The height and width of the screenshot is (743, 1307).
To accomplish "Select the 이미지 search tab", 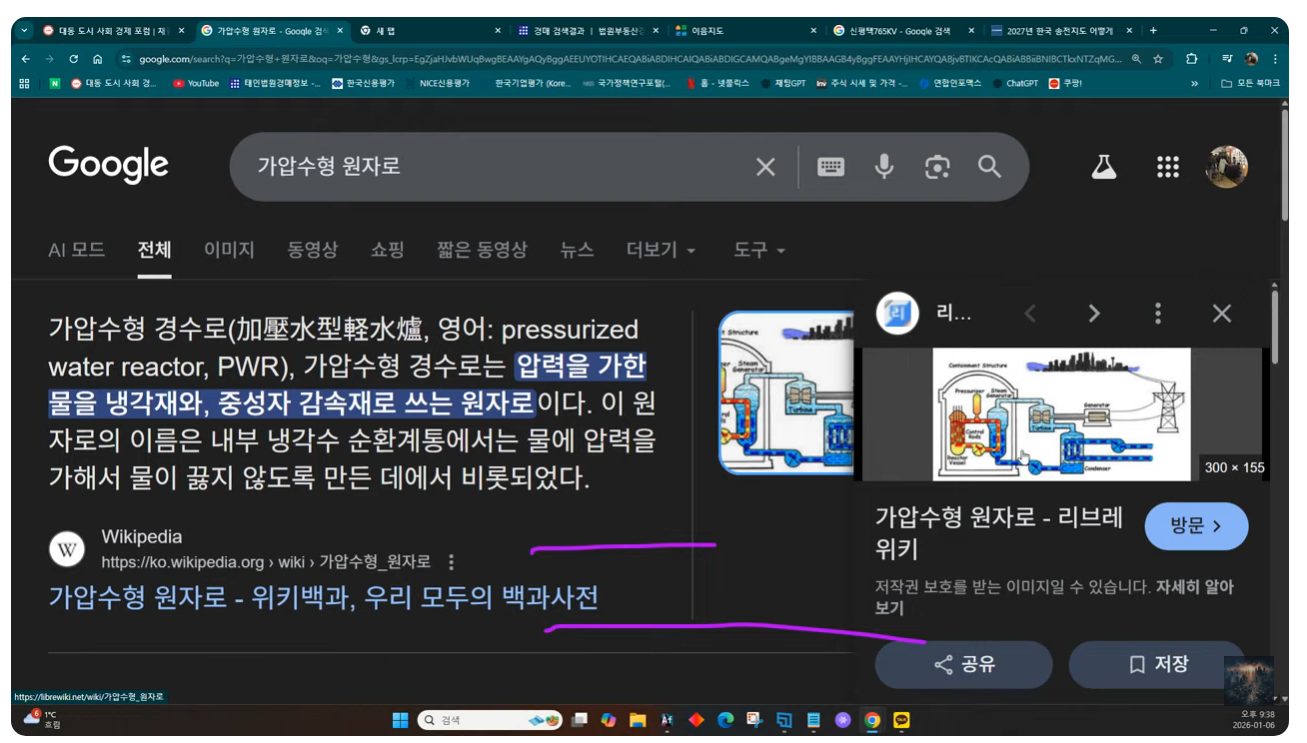I will click(229, 250).
